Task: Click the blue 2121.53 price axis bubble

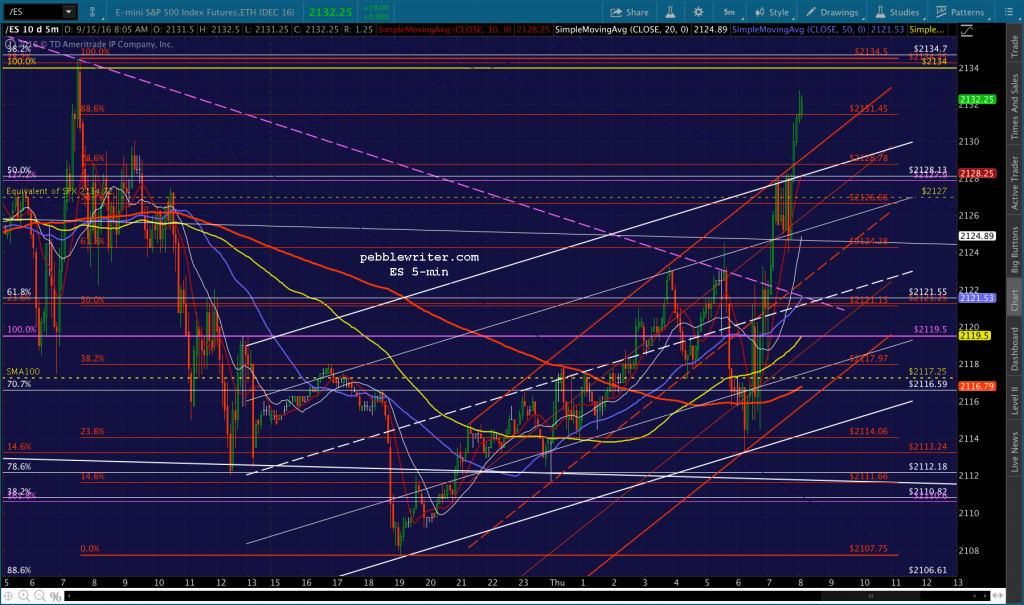Action: tap(977, 297)
